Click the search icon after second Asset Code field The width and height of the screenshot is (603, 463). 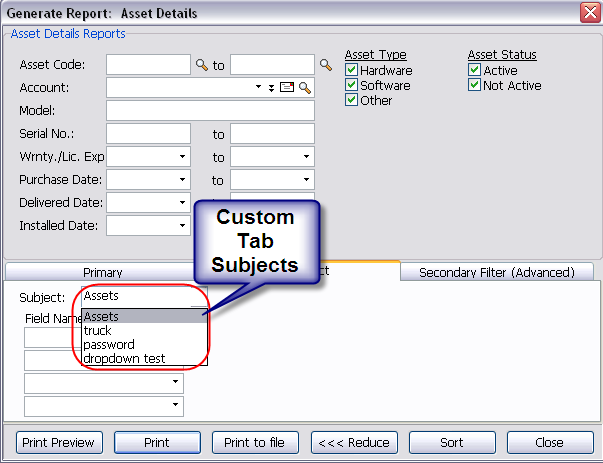click(325, 65)
